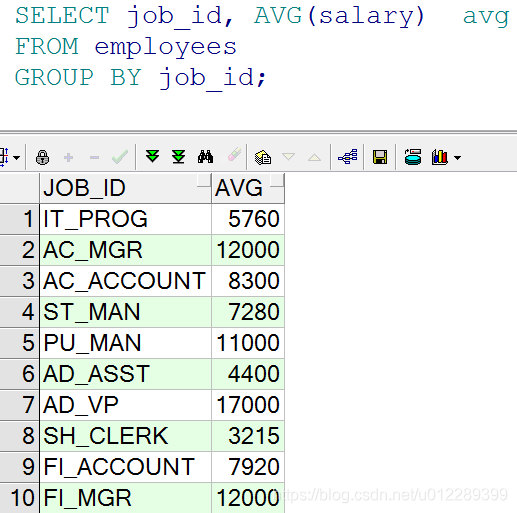
Task: Click the SELECT keyword in the SQL editor
Action: (x=62, y=15)
